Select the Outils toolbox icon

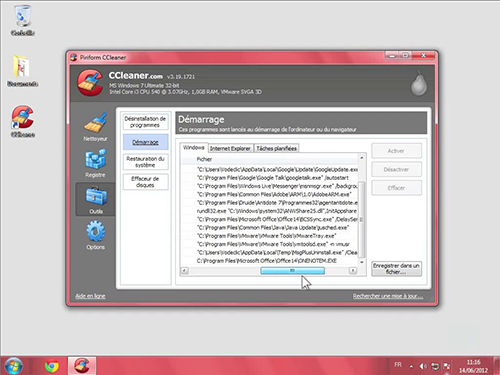tap(96, 199)
